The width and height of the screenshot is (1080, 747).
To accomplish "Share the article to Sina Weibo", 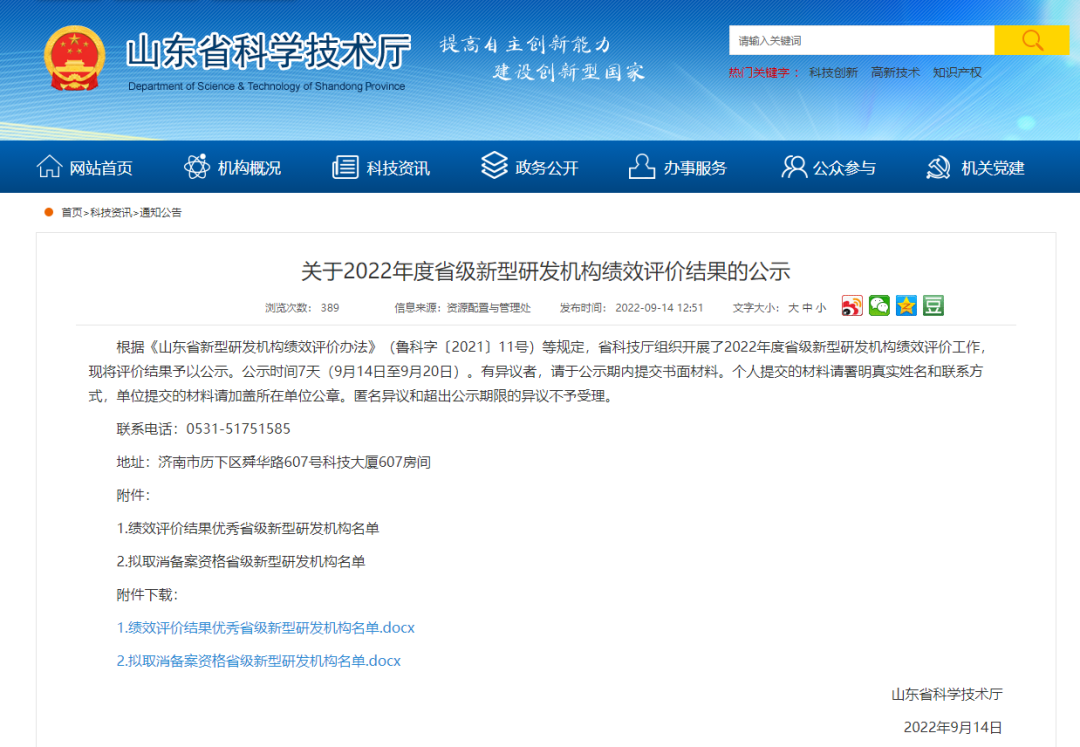I will (x=852, y=306).
